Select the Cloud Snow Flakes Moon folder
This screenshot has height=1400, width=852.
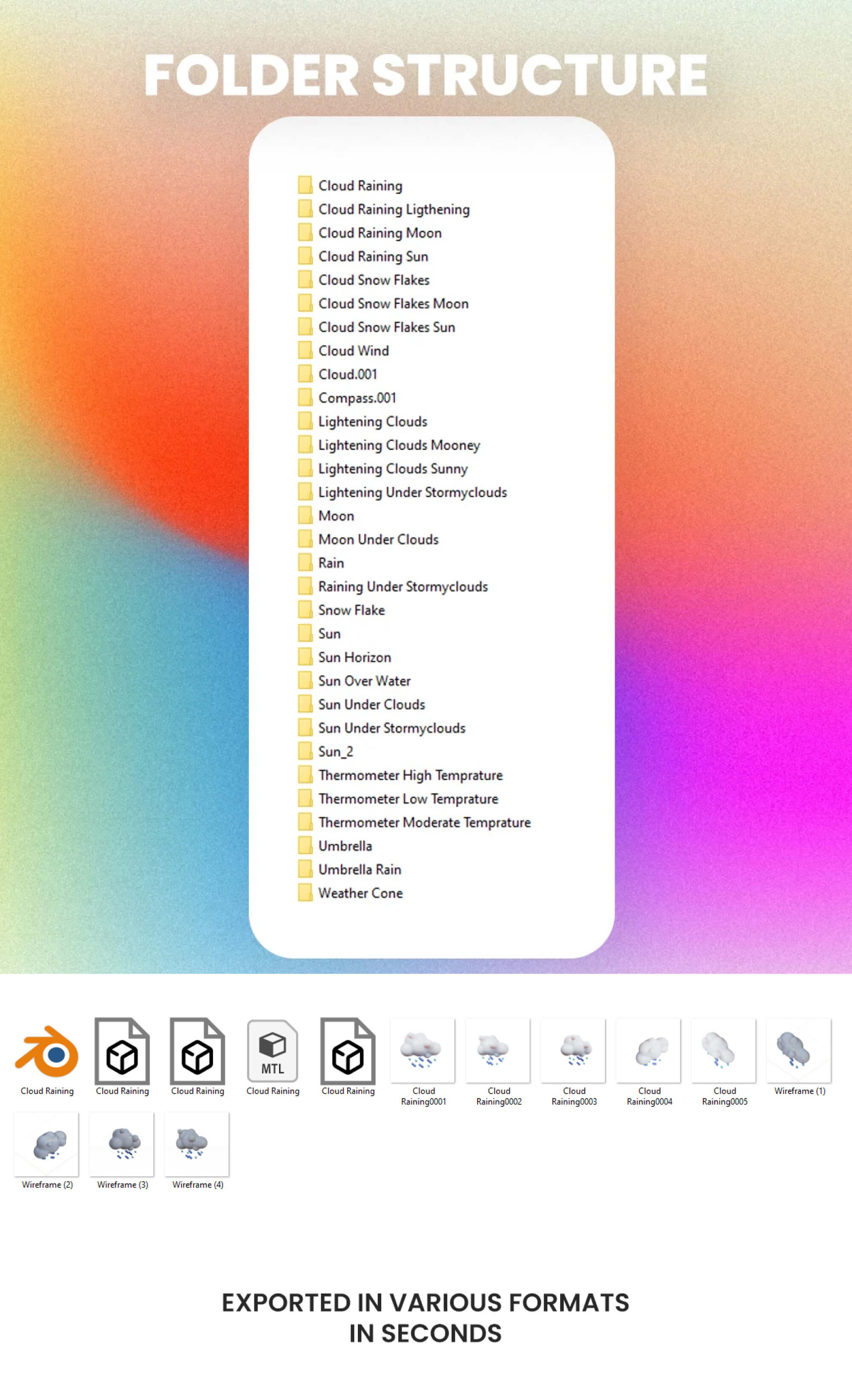[393, 303]
